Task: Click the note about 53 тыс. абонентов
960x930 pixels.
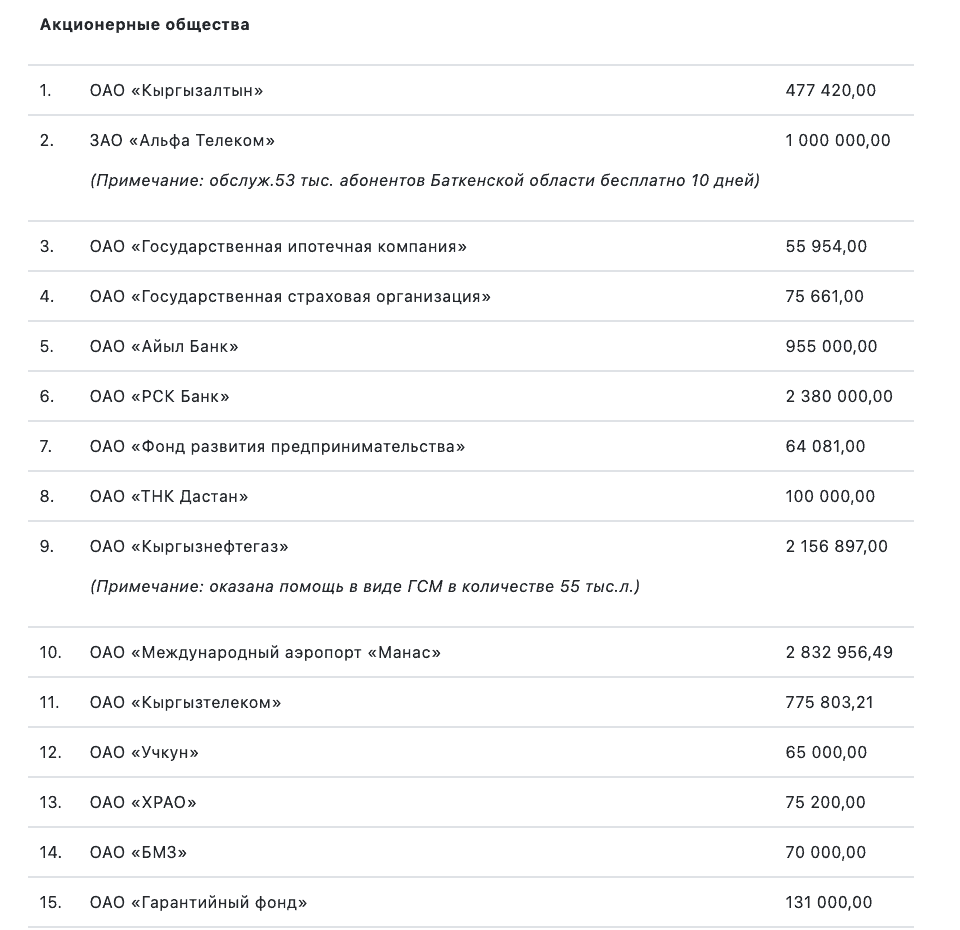Action: [x=425, y=181]
